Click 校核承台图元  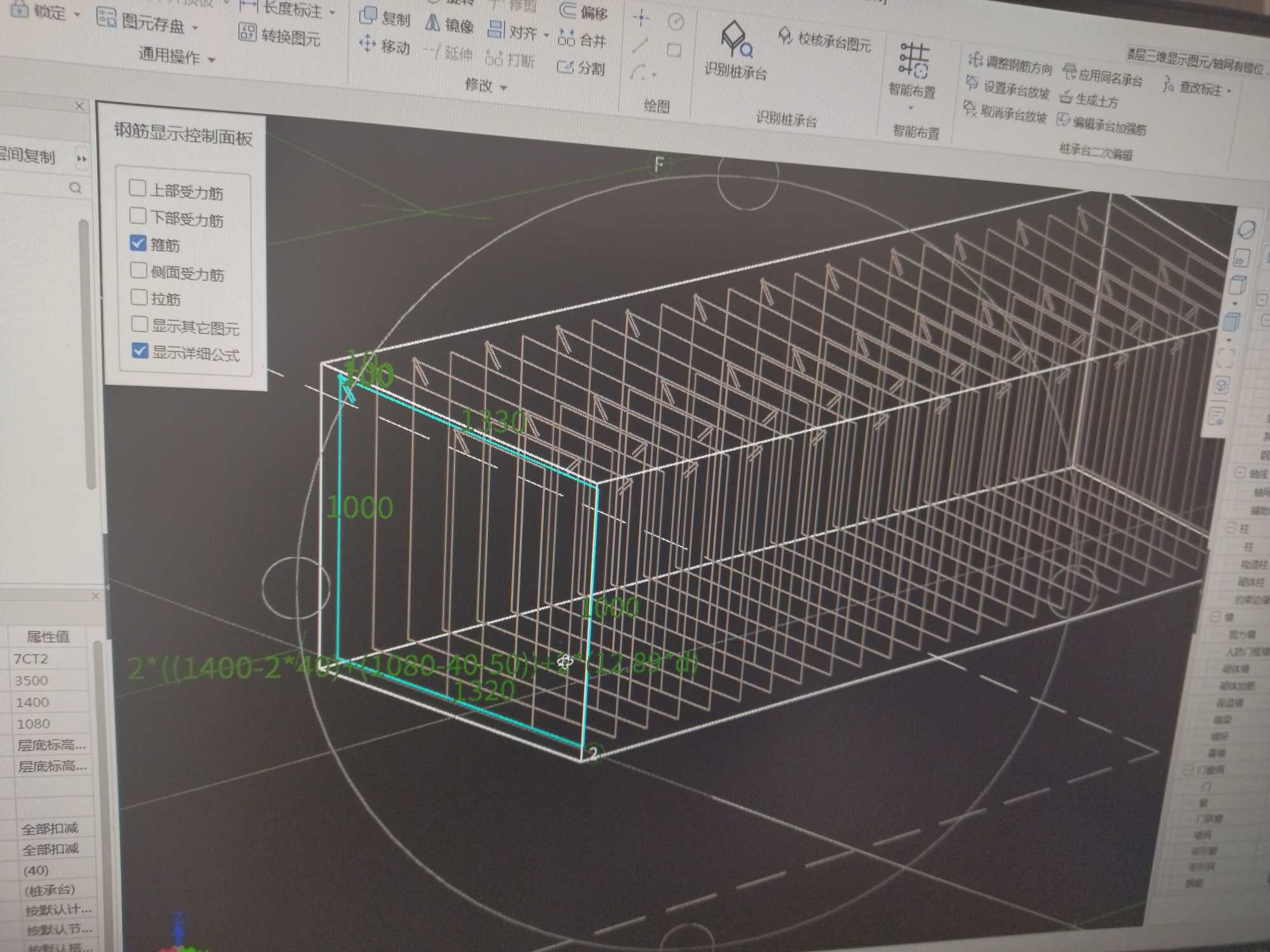tap(825, 39)
